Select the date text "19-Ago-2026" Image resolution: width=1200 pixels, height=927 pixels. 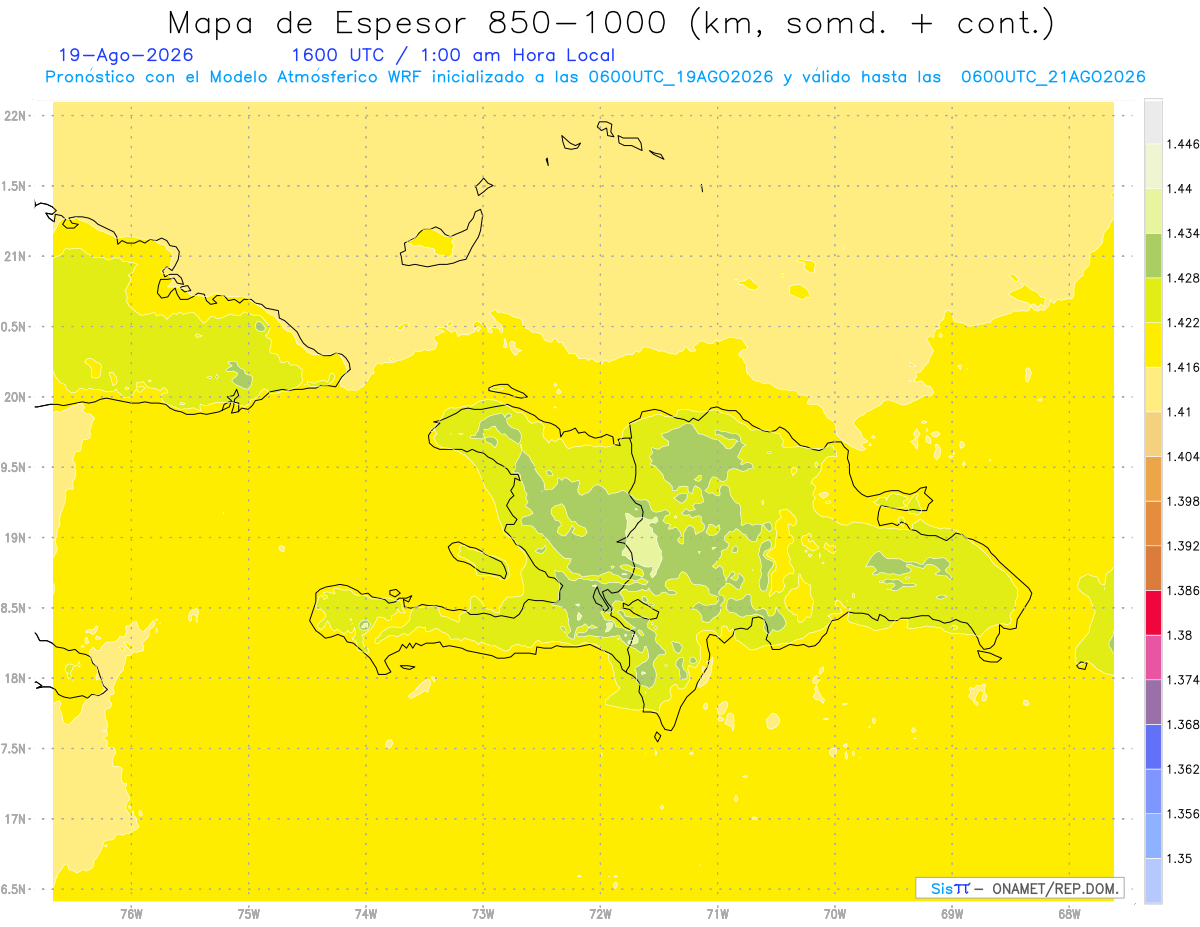pos(126,55)
